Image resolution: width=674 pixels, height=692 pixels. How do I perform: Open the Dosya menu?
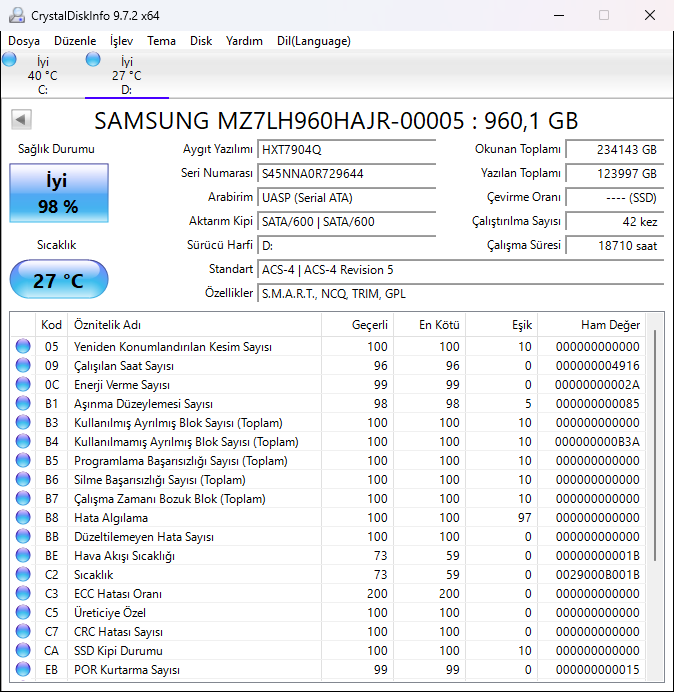point(24,41)
